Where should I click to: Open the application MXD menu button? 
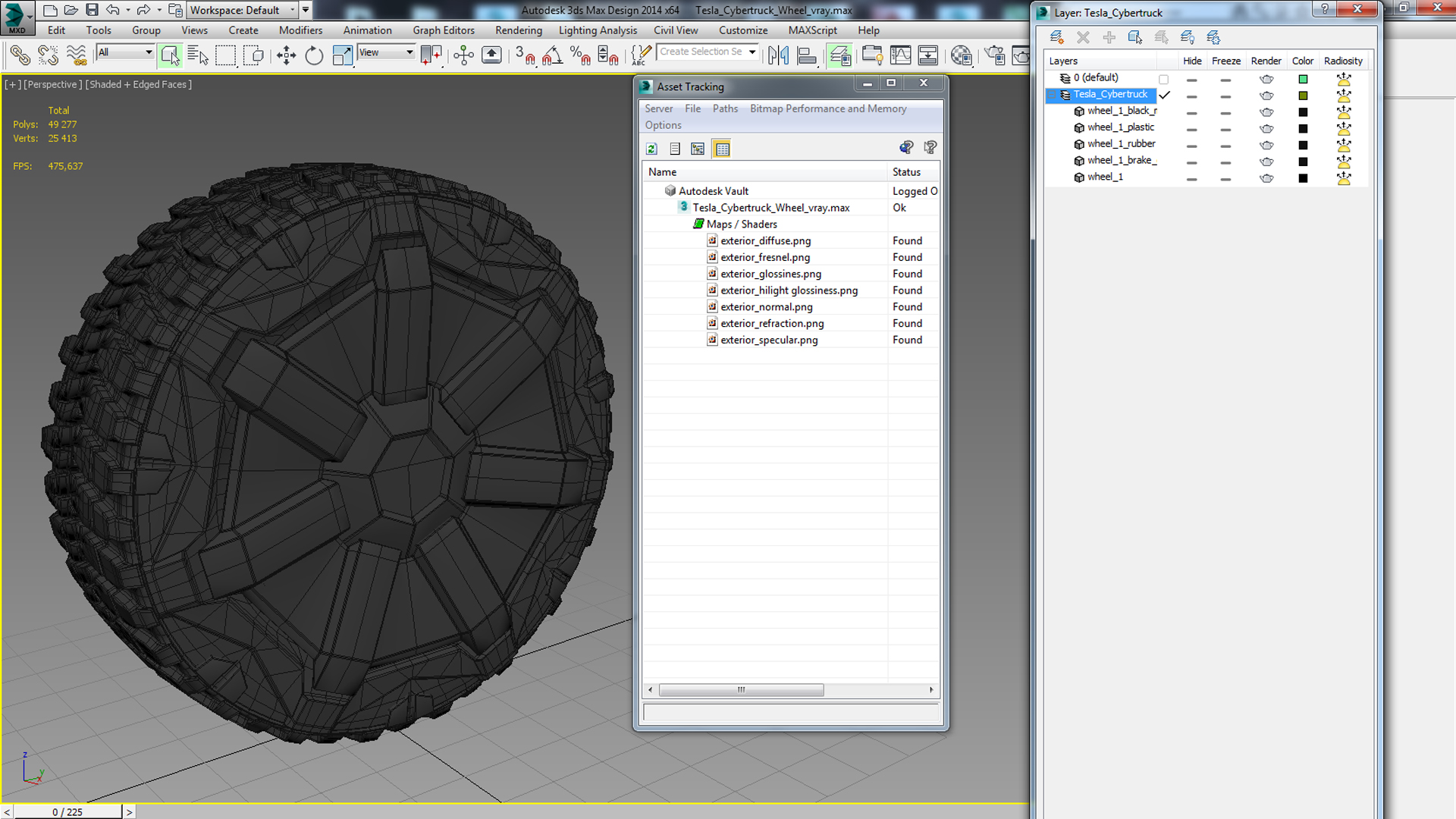17,17
